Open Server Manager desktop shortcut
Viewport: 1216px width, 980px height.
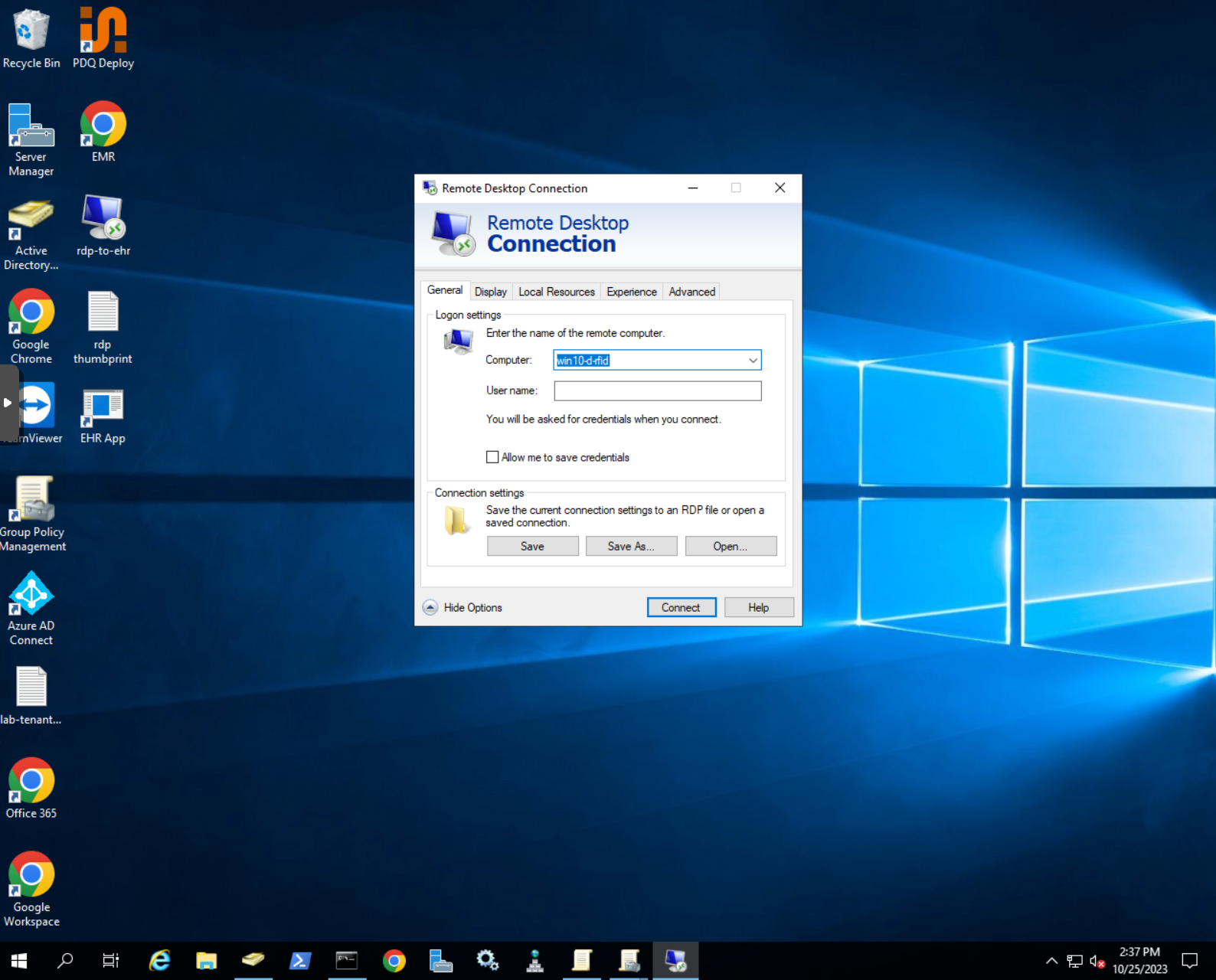click(x=31, y=126)
